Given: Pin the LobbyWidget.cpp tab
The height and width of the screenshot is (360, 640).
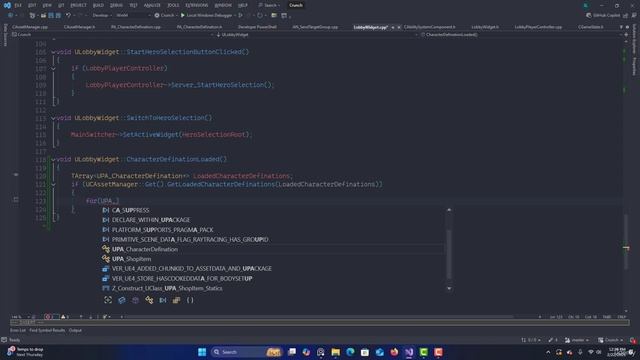Looking at the screenshot, I should tap(393, 27).
